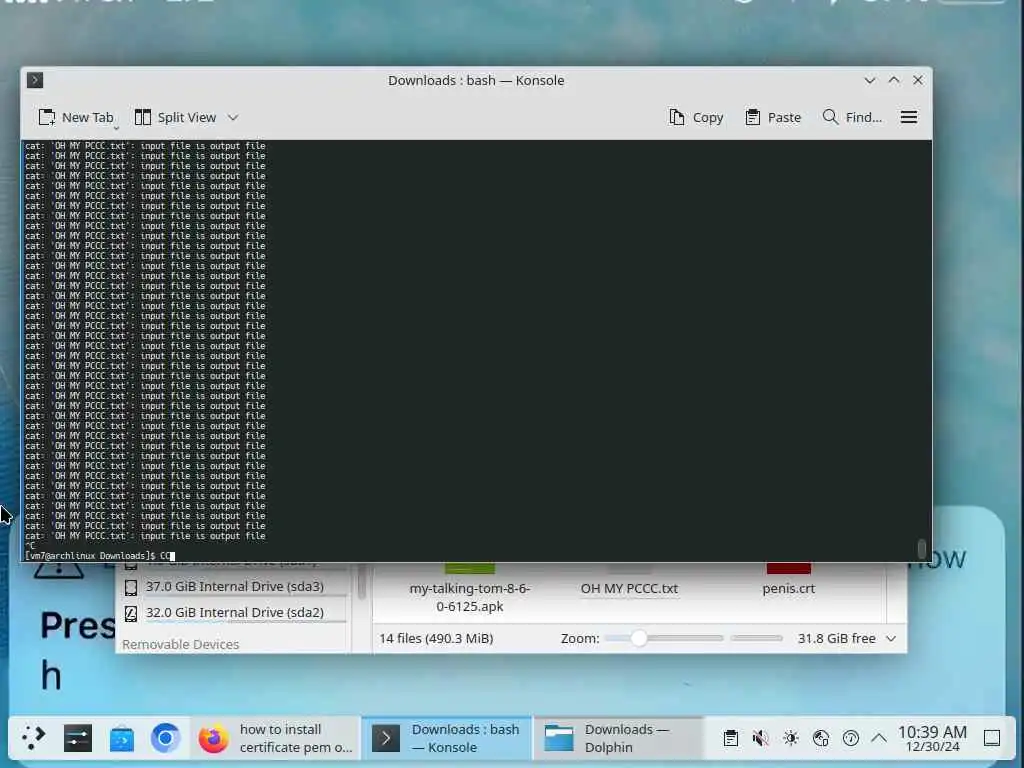Open system updates tray icon
The height and width of the screenshot is (768, 1024).
pos(821,739)
